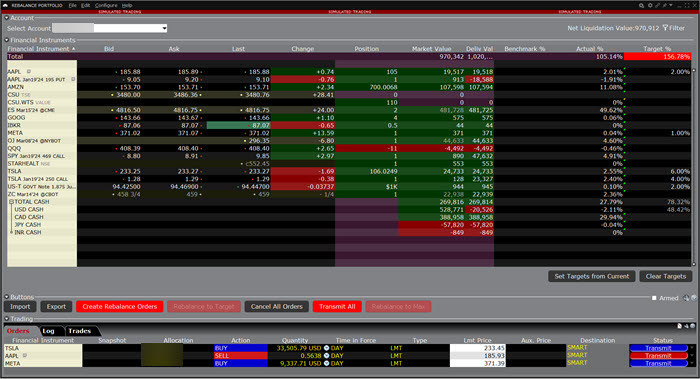Click the SELL action cell for AAPL

pos(241,356)
